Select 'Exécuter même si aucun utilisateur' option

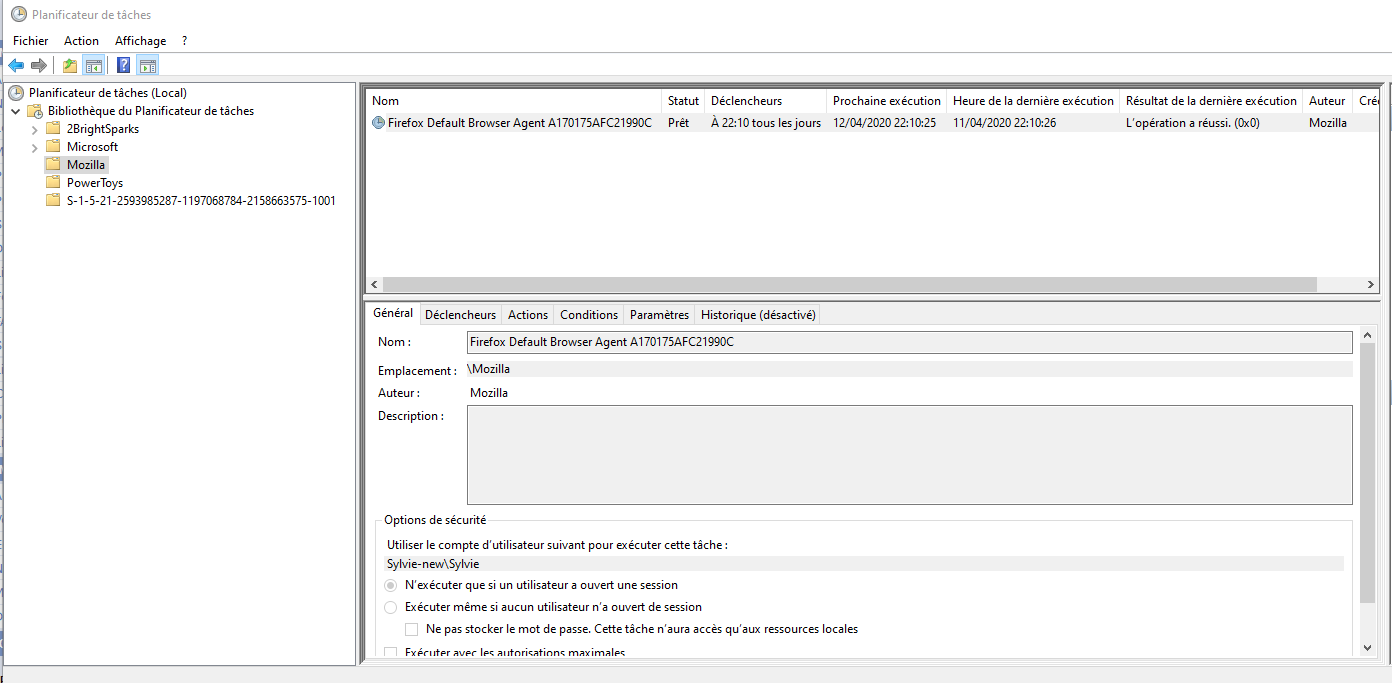point(391,607)
